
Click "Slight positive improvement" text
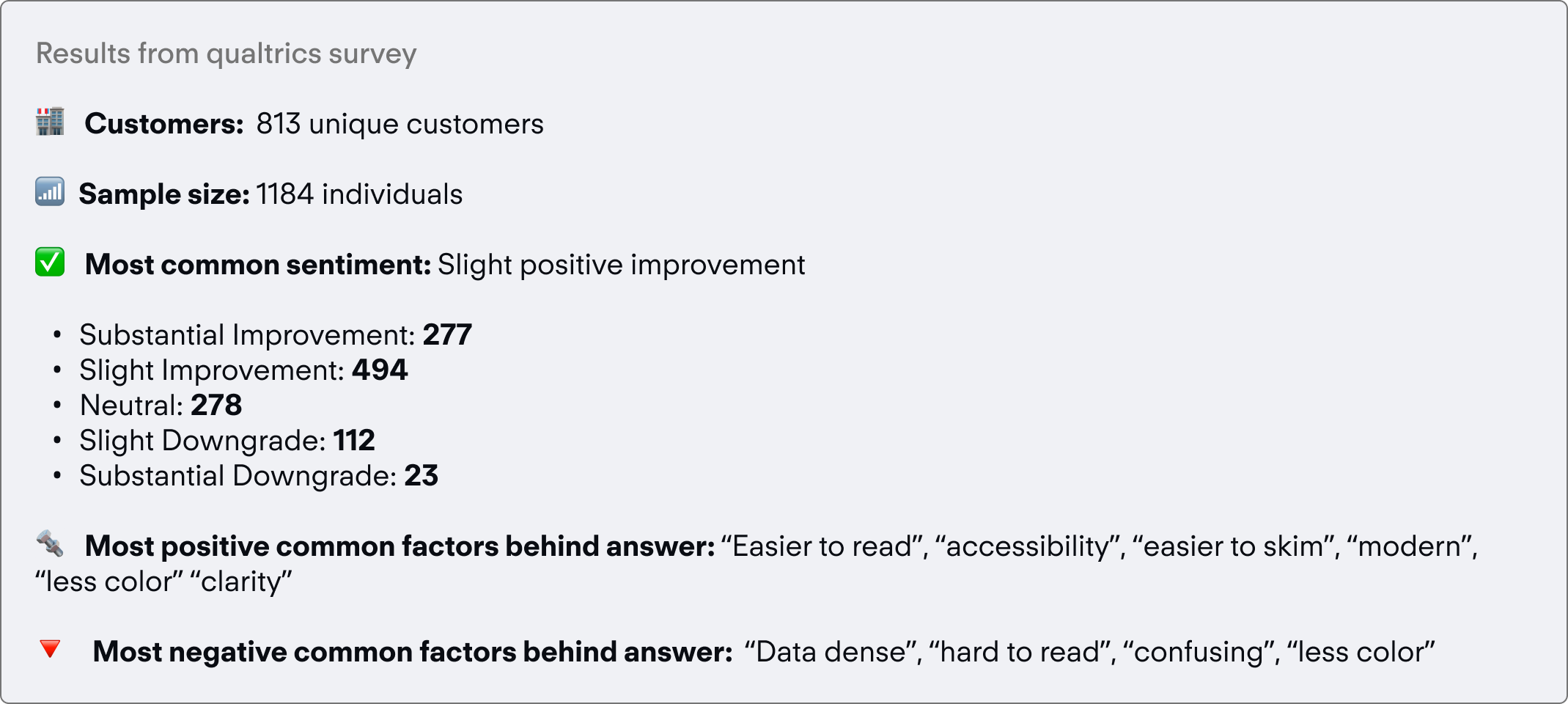point(621,265)
